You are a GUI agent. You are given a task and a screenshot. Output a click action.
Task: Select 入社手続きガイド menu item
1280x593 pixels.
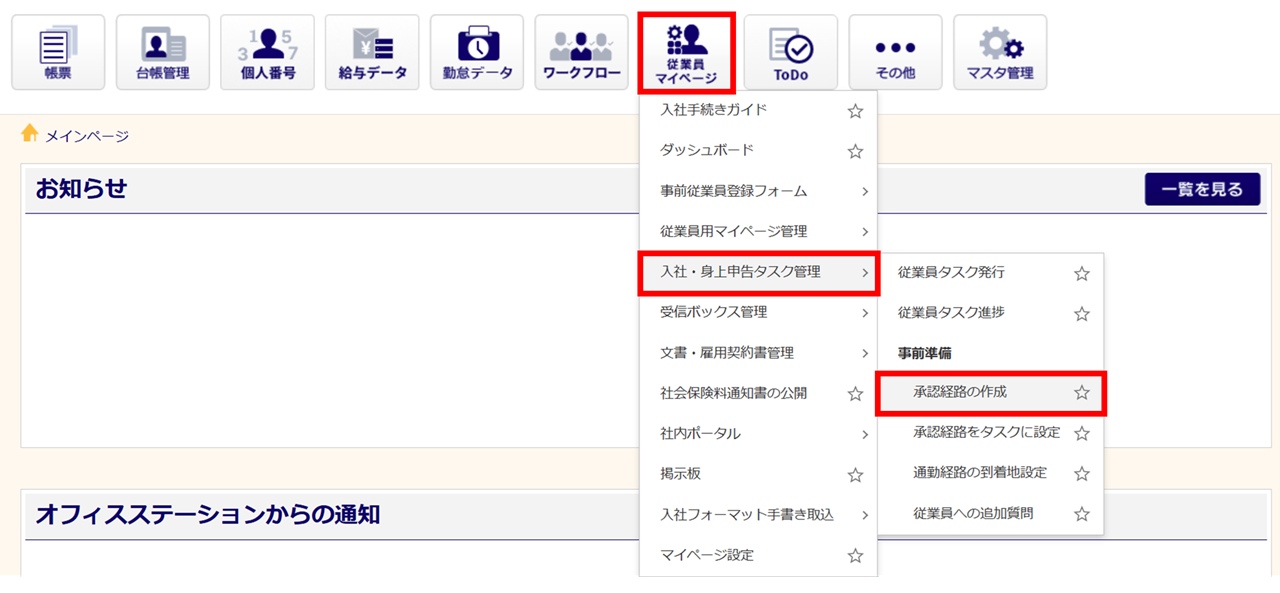coord(758,110)
